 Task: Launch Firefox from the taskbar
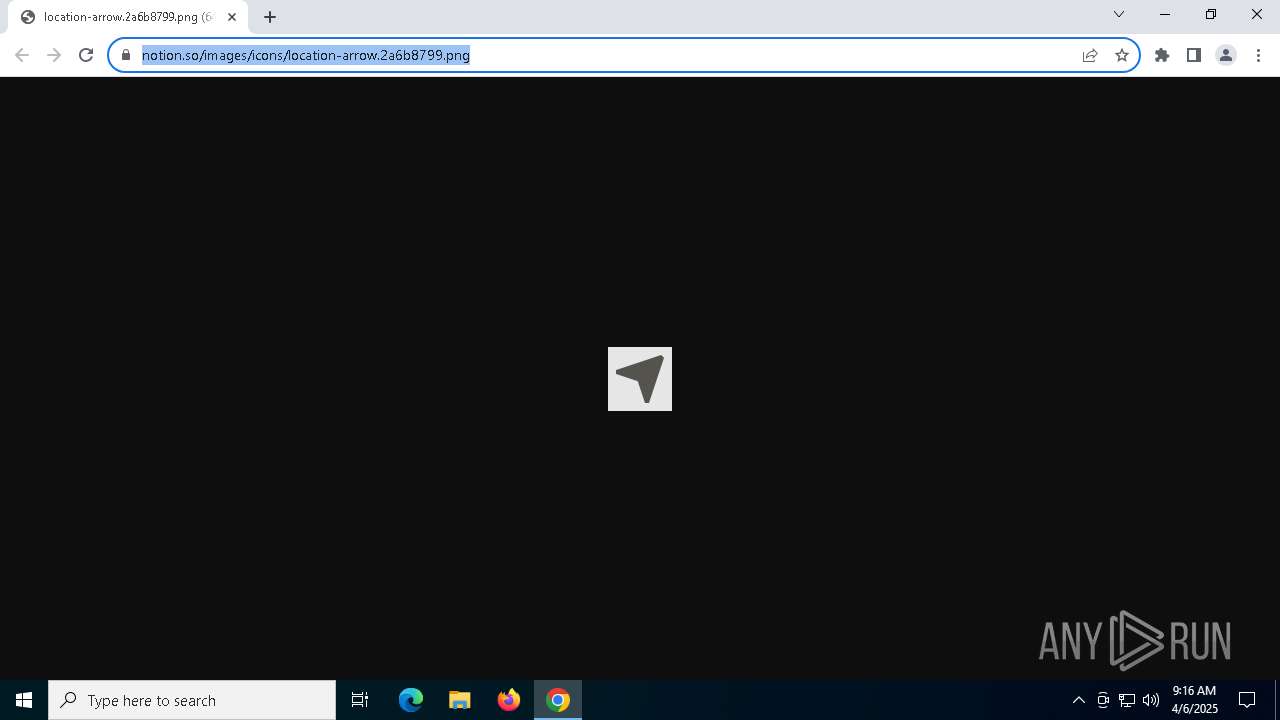click(509, 700)
